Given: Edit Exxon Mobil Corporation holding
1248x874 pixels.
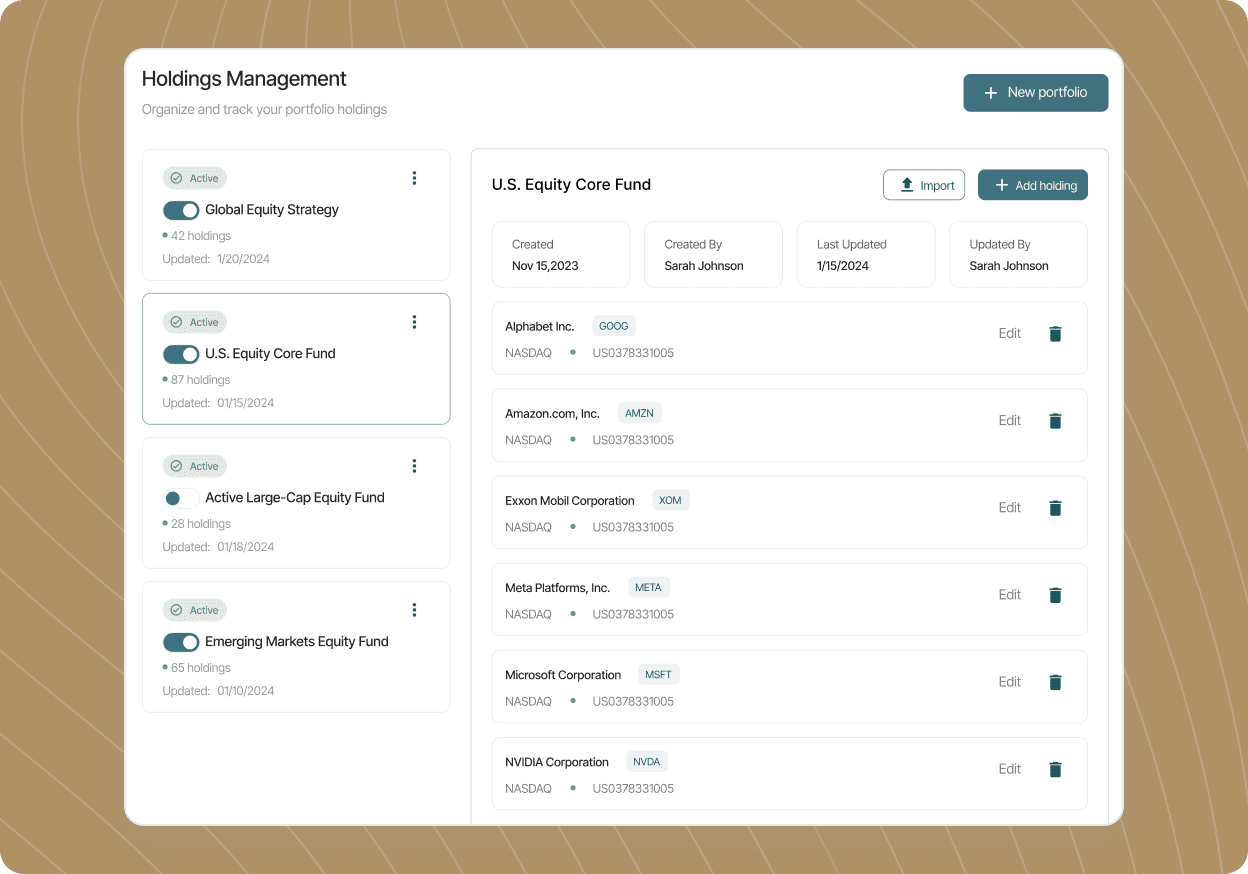Looking at the screenshot, I should pyautogui.click(x=1010, y=508).
